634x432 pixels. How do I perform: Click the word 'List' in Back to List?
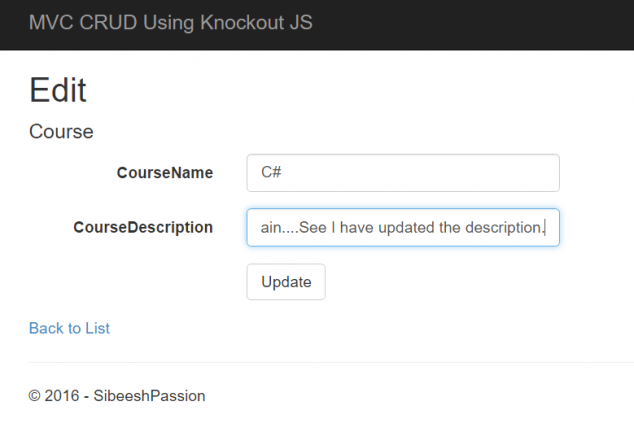97,328
